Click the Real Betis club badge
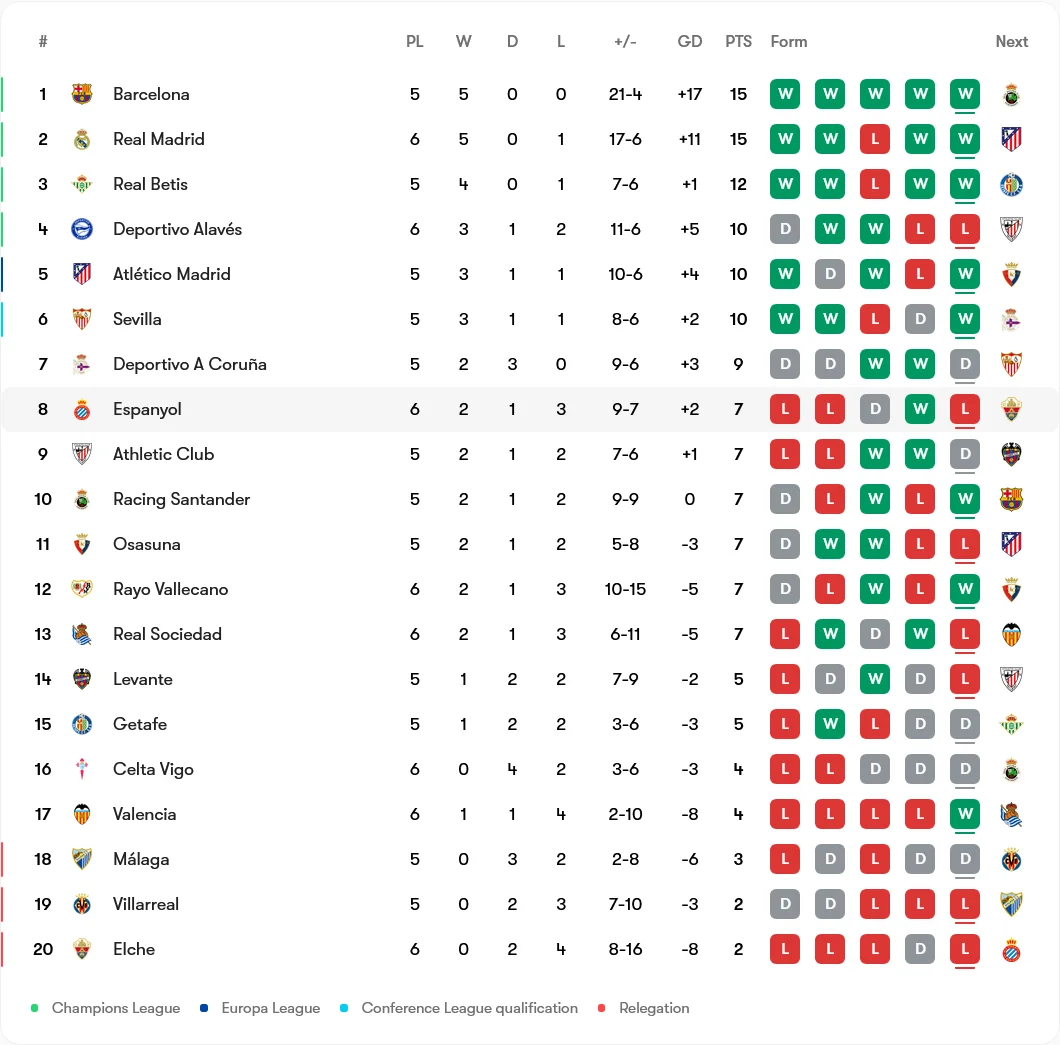Image resolution: width=1060 pixels, height=1045 pixels. pos(82,184)
